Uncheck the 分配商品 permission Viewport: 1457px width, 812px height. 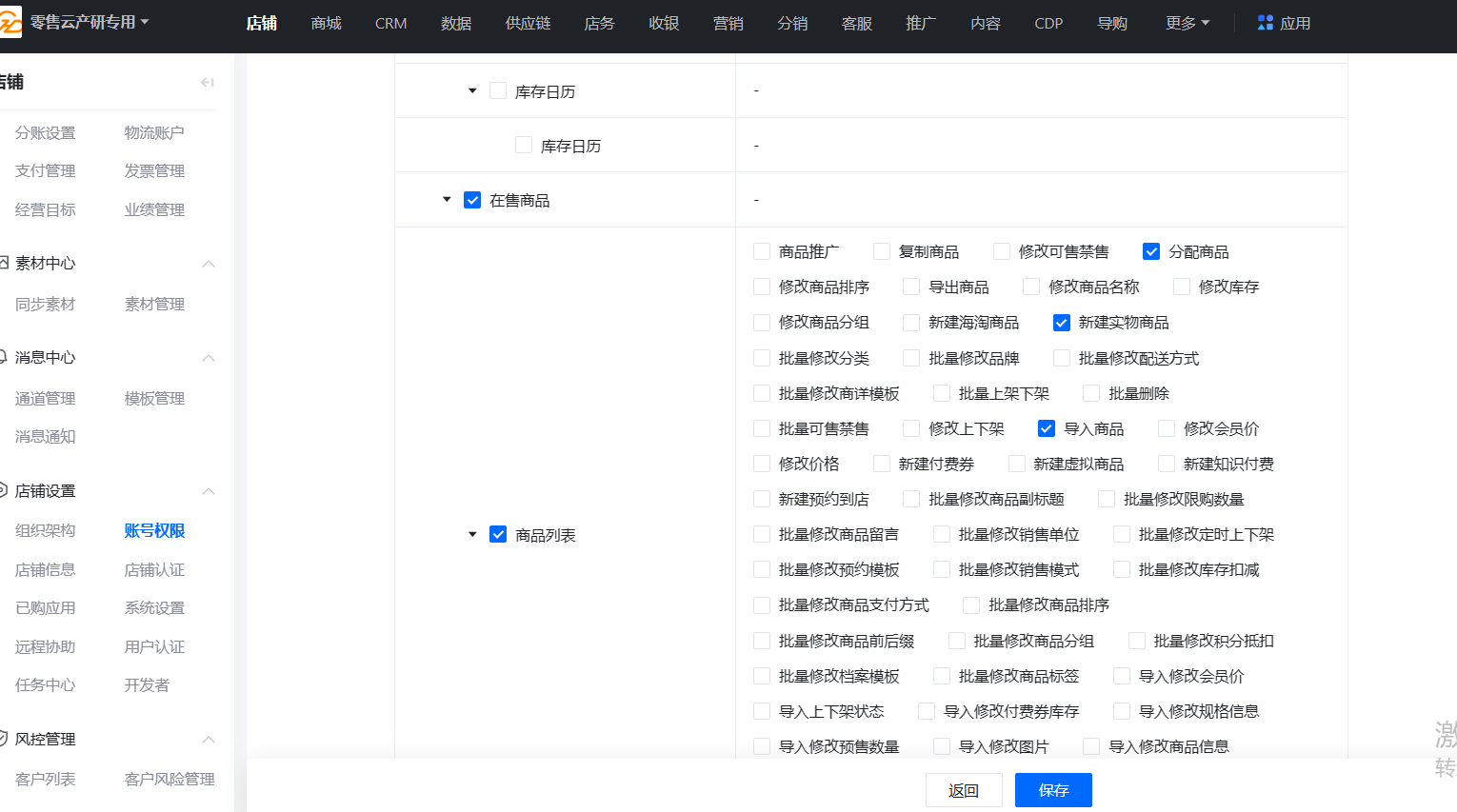pos(1151,251)
